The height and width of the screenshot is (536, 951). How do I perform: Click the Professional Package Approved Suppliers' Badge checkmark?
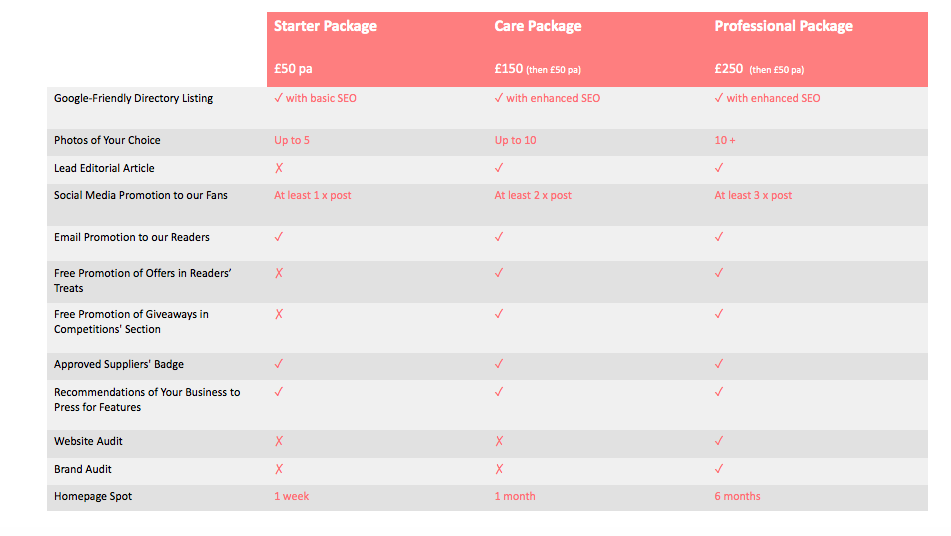[x=719, y=364]
